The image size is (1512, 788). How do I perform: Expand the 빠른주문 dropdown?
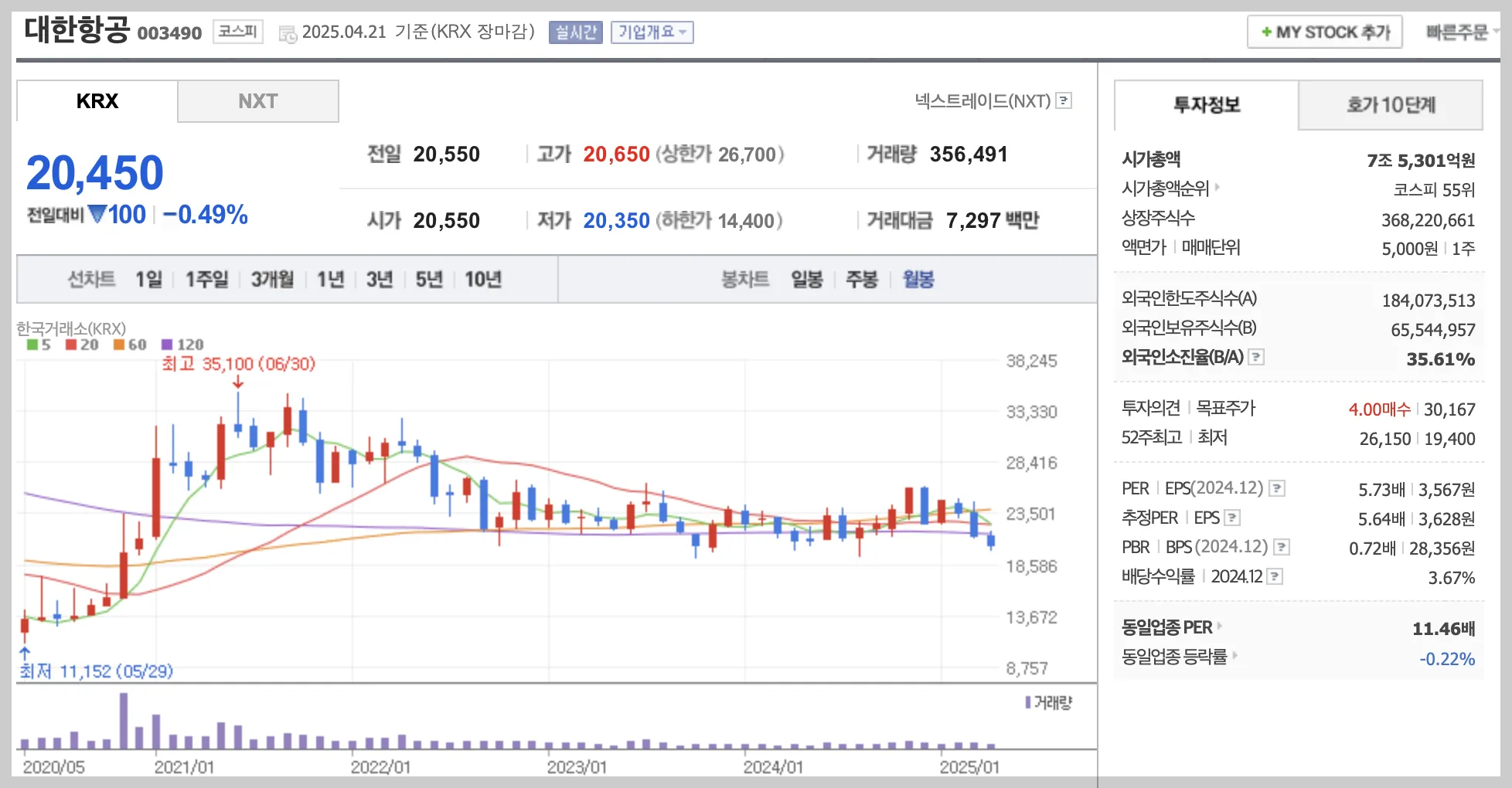tap(1463, 32)
